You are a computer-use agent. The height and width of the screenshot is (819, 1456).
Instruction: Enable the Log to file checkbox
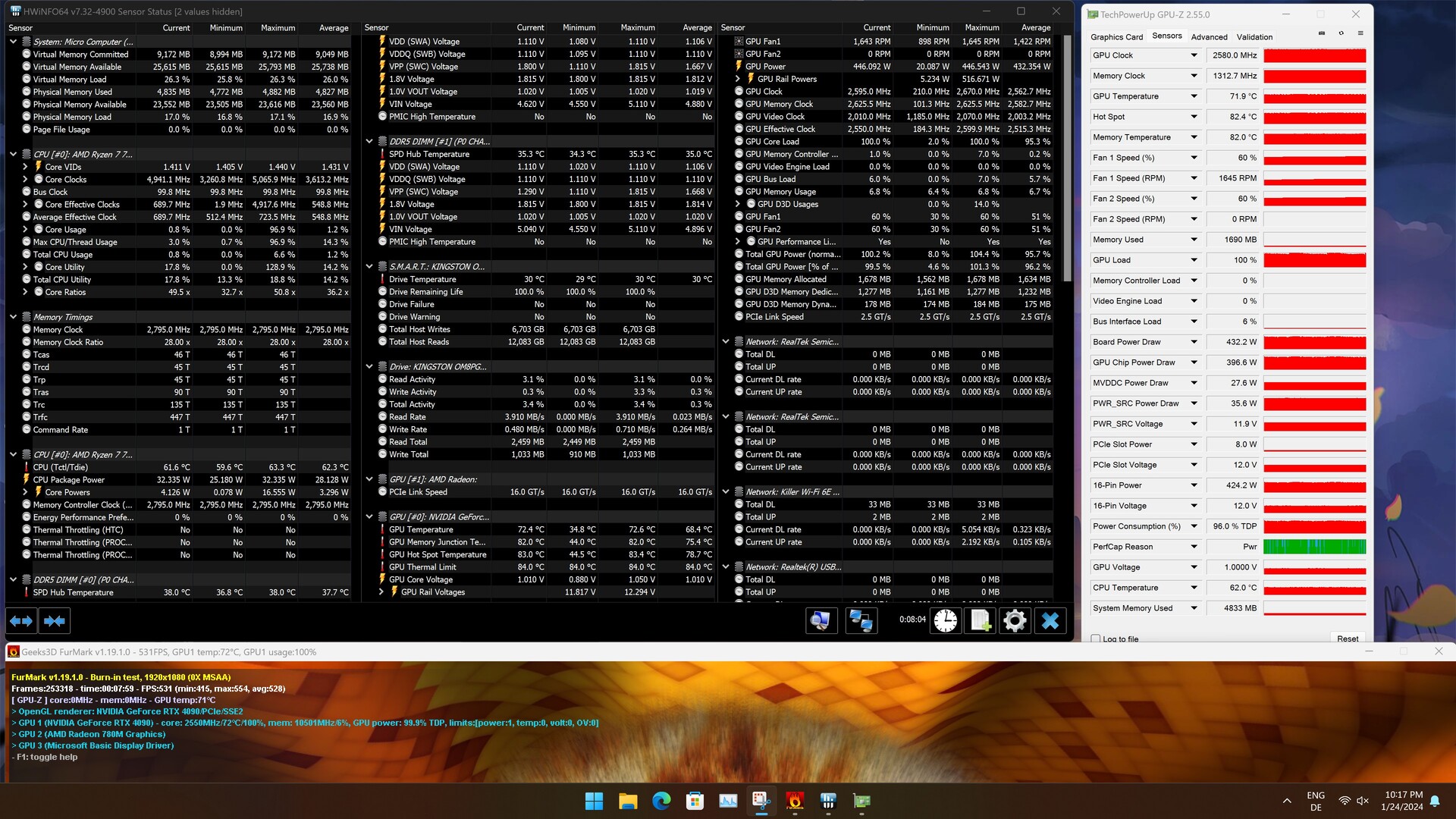click(1096, 639)
